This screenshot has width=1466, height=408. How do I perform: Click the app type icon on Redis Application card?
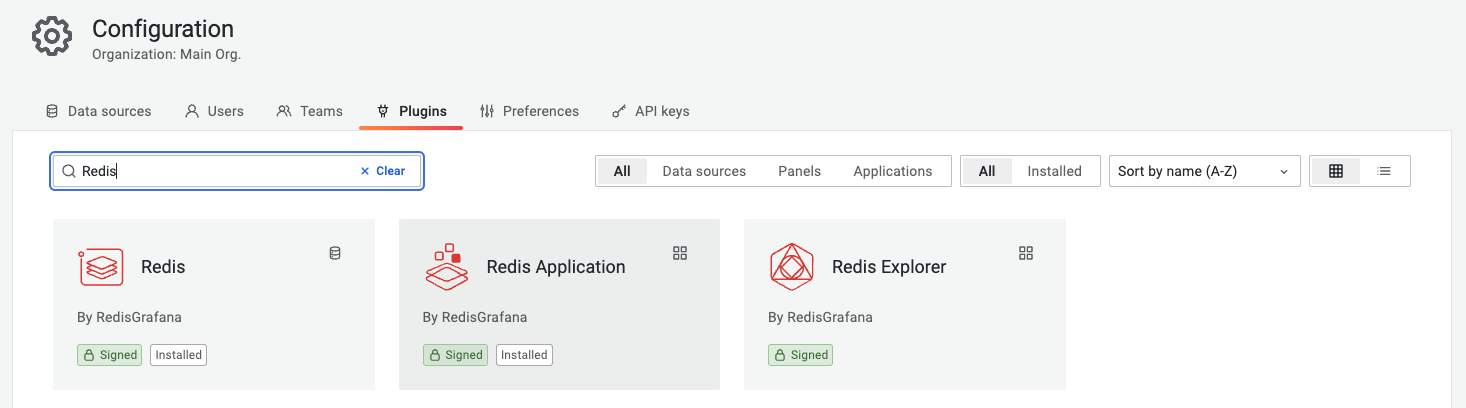coord(680,253)
